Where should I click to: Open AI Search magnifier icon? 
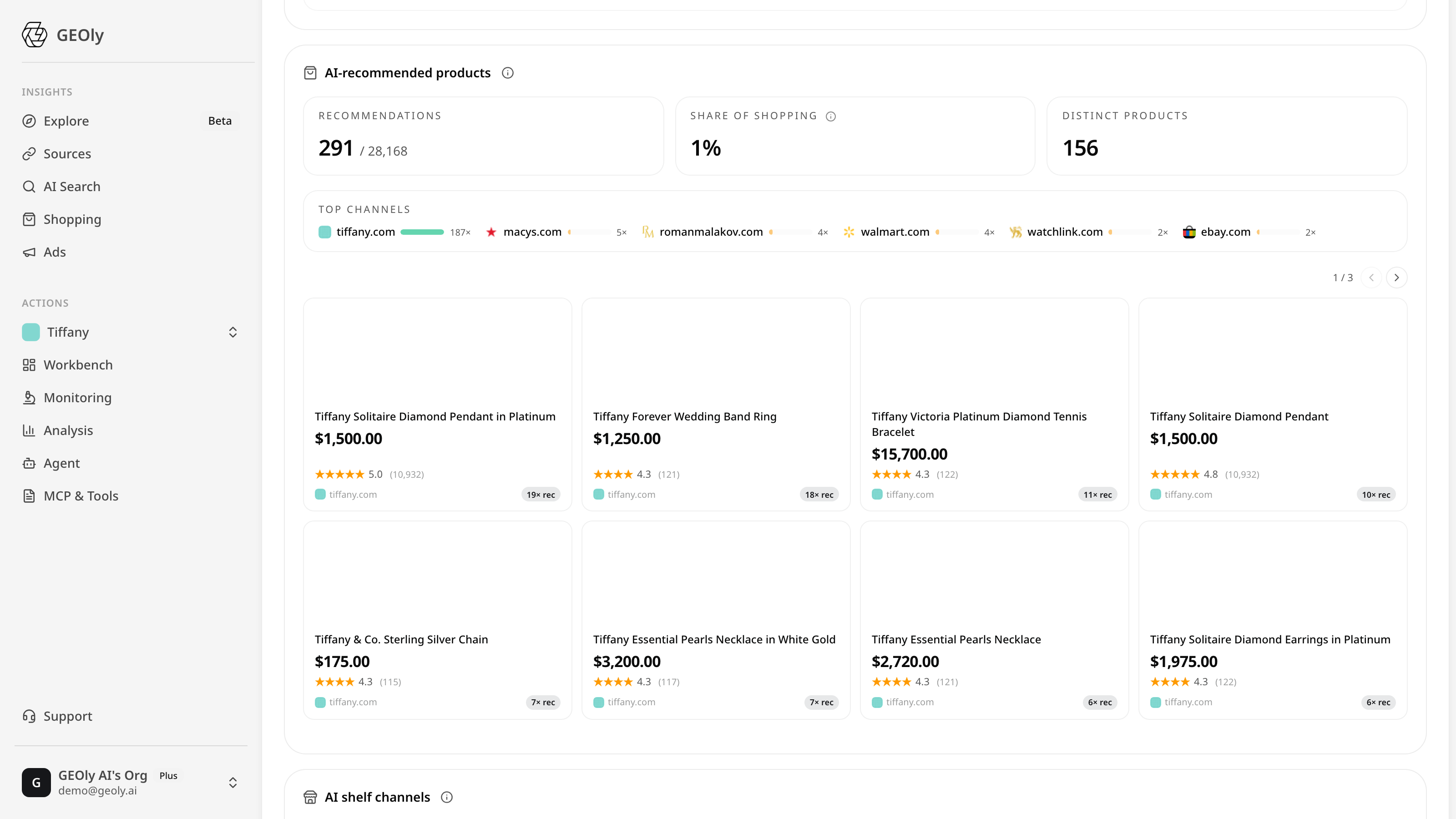[29, 187]
